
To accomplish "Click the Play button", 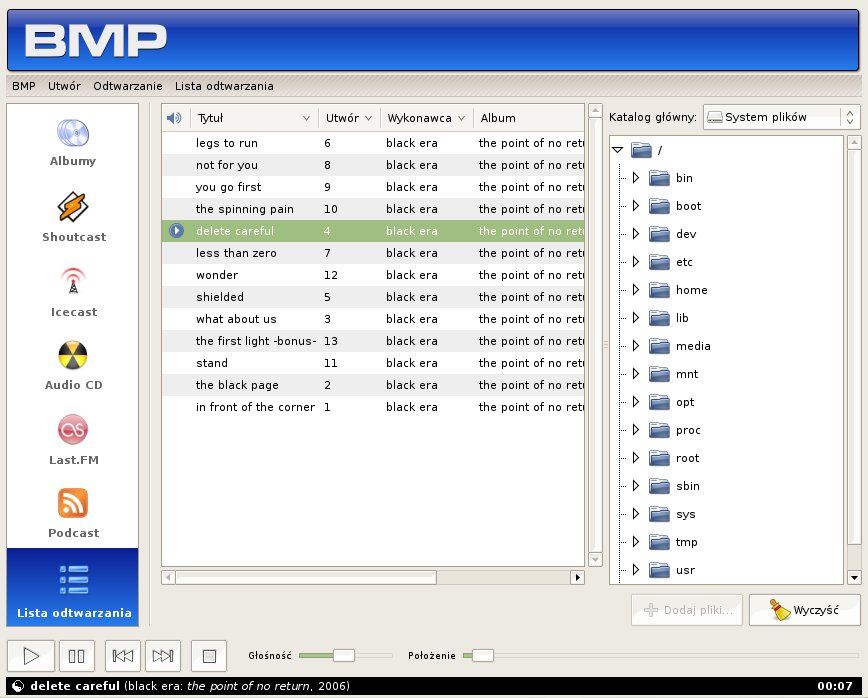I will point(31,656).
